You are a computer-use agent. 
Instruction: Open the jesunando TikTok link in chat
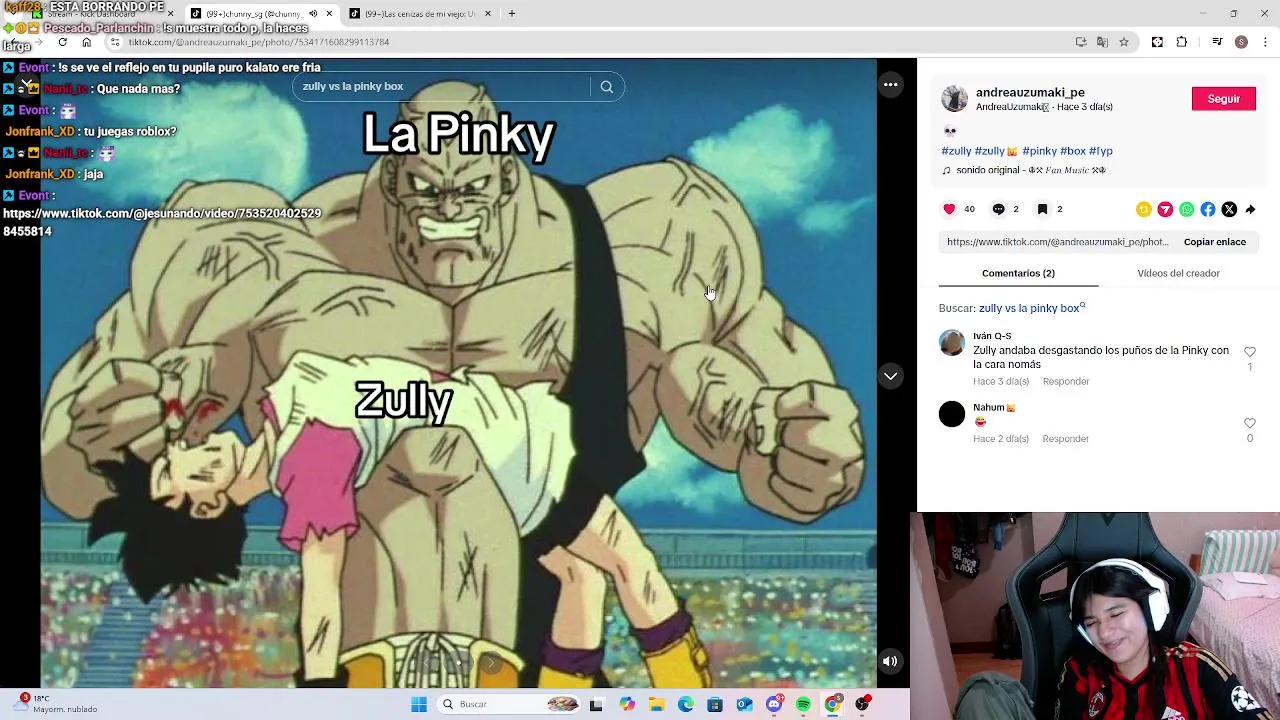(x=162, y=222)
